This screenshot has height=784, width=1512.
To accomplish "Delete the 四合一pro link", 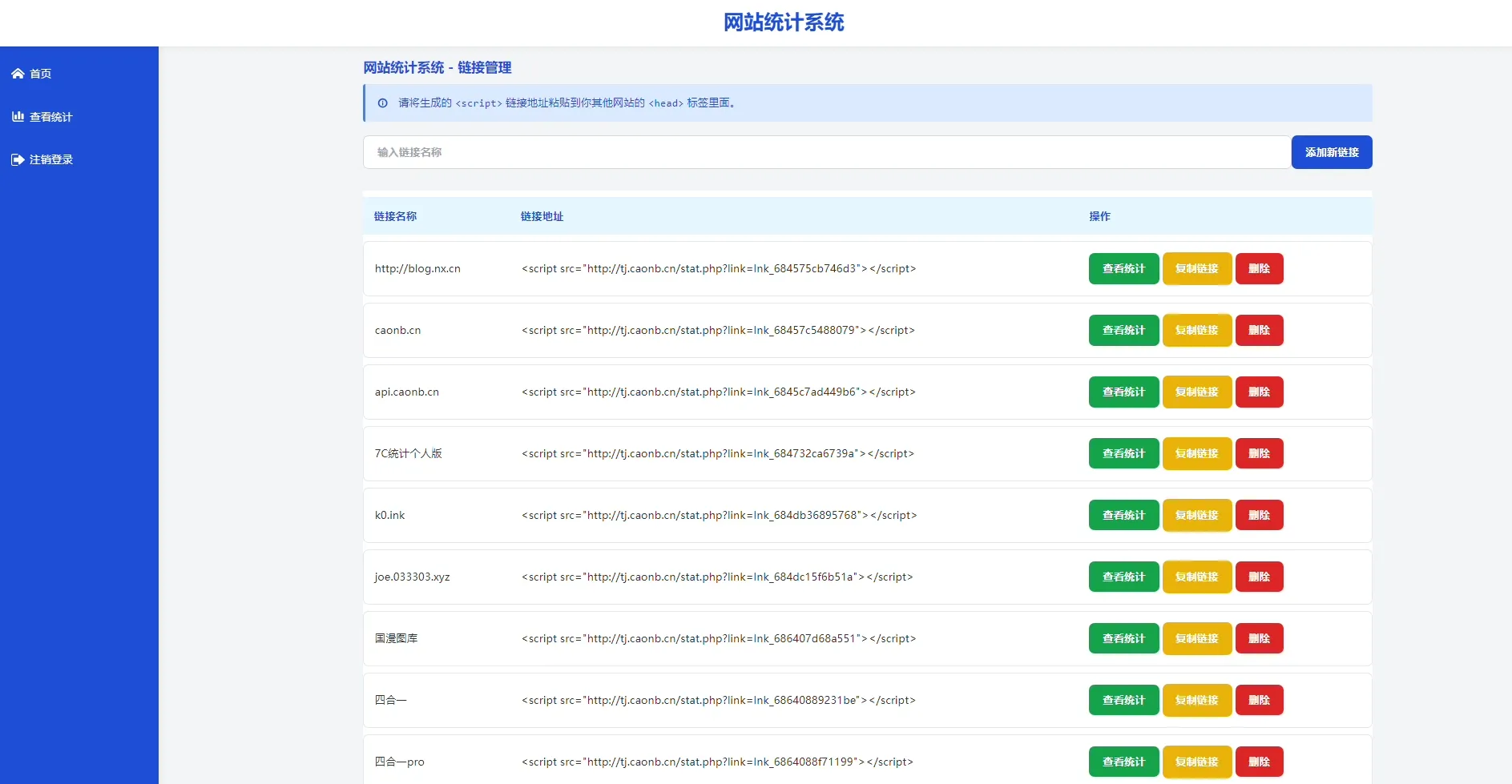I will pyautogui.click(x=1259, y=762).
